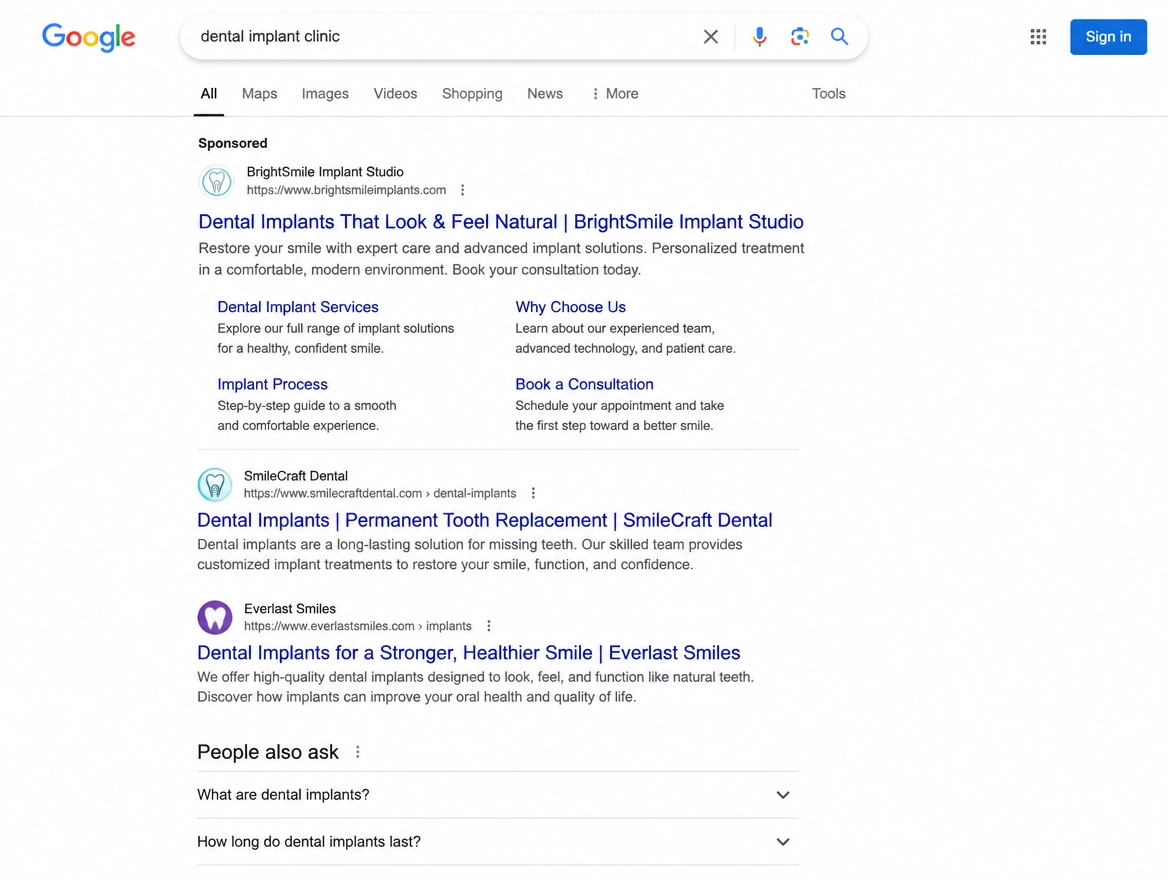Switch to the Images tab
This screenshot has height=880, width=1168.
325,94
